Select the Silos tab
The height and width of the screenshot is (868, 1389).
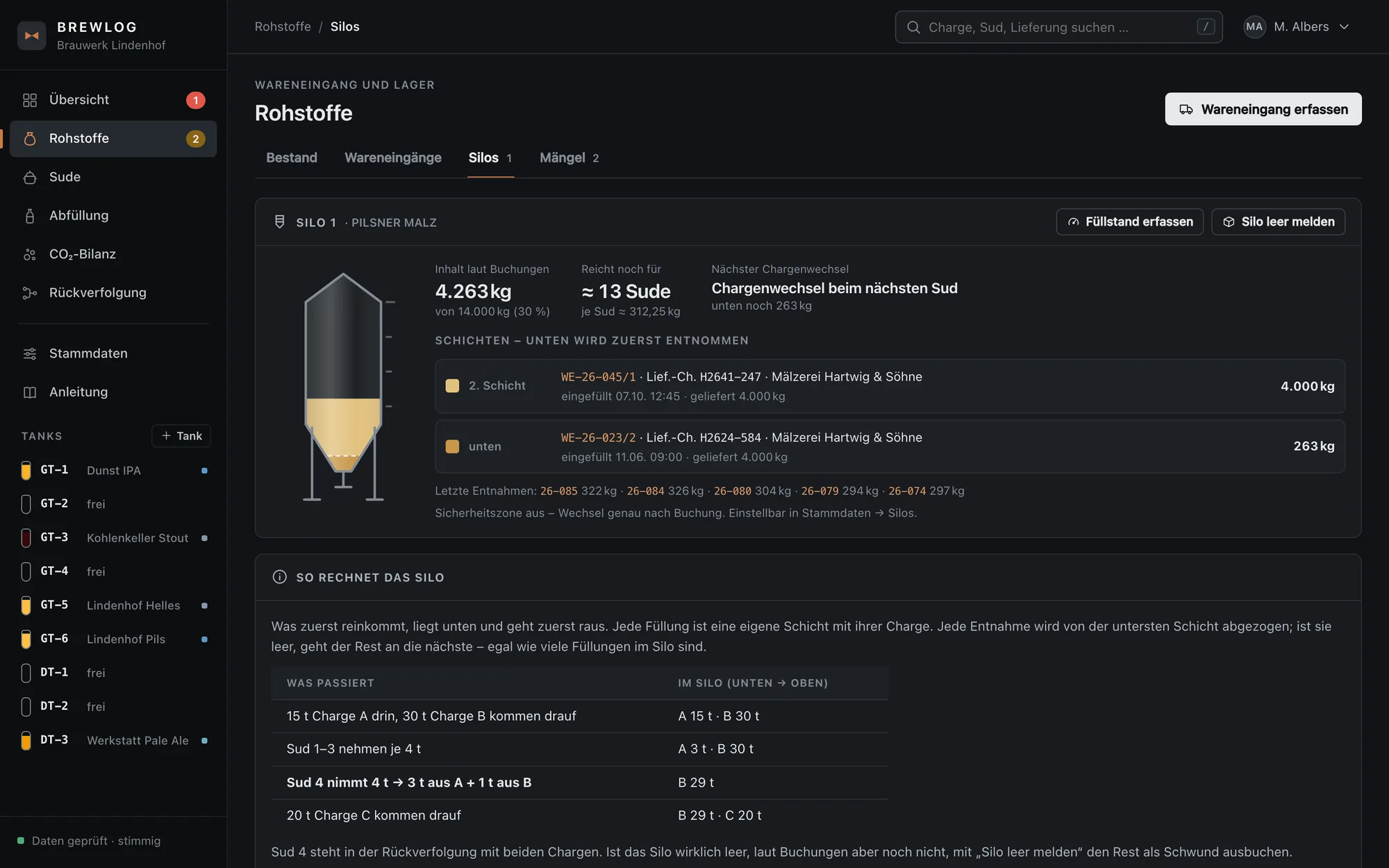[490, 158]
